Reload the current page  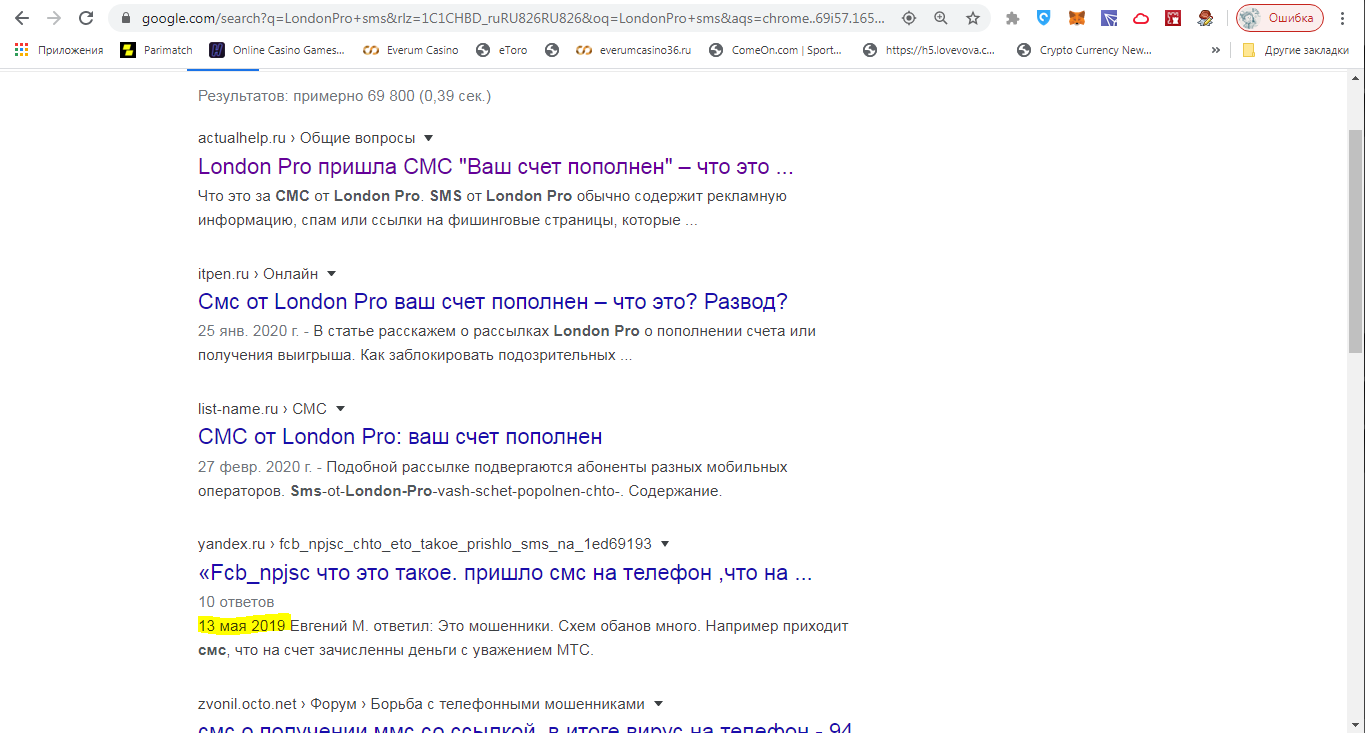tap(86, 18)
